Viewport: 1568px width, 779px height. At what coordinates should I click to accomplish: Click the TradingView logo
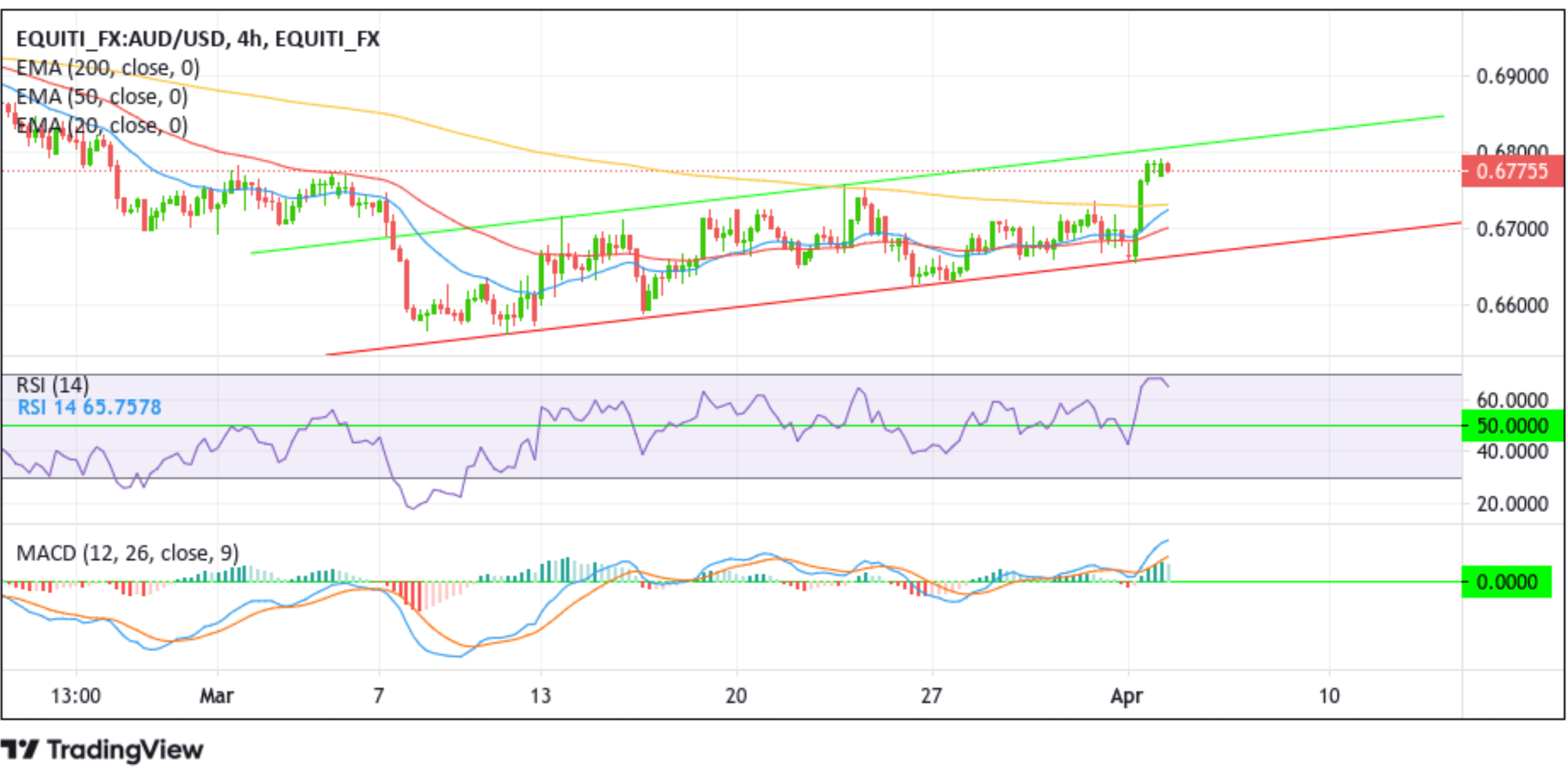[x=102, y=750]
